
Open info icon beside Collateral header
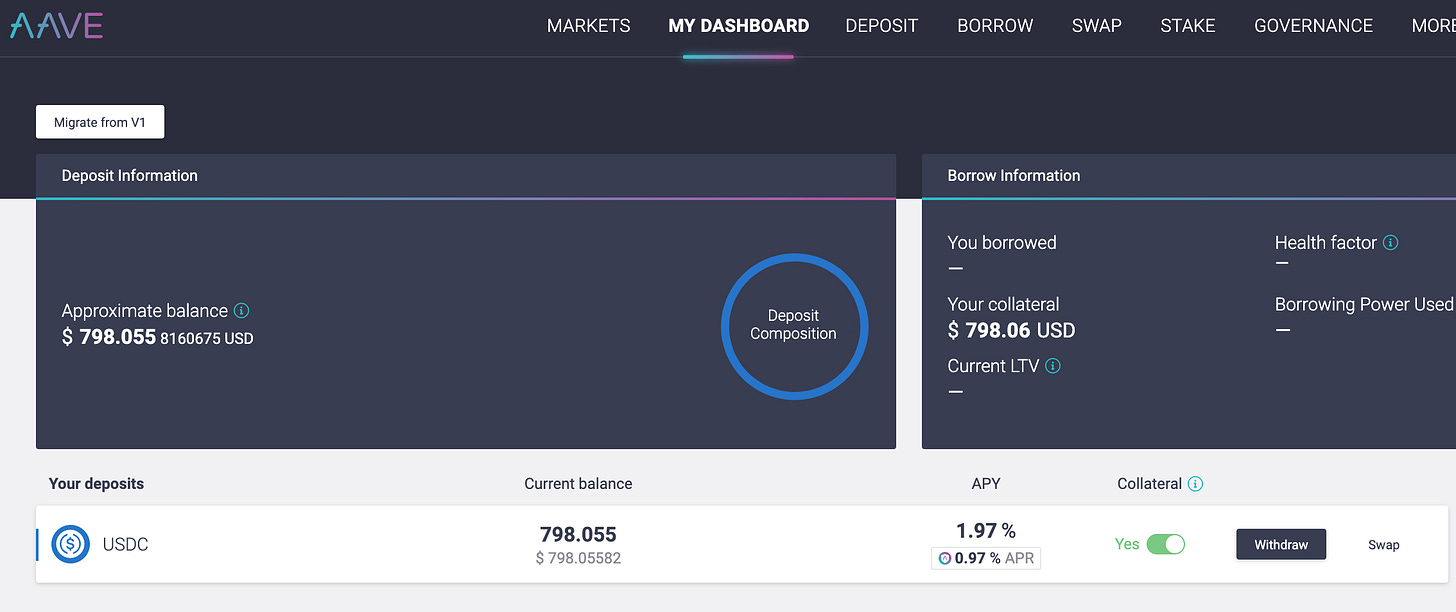[1195, 484]
